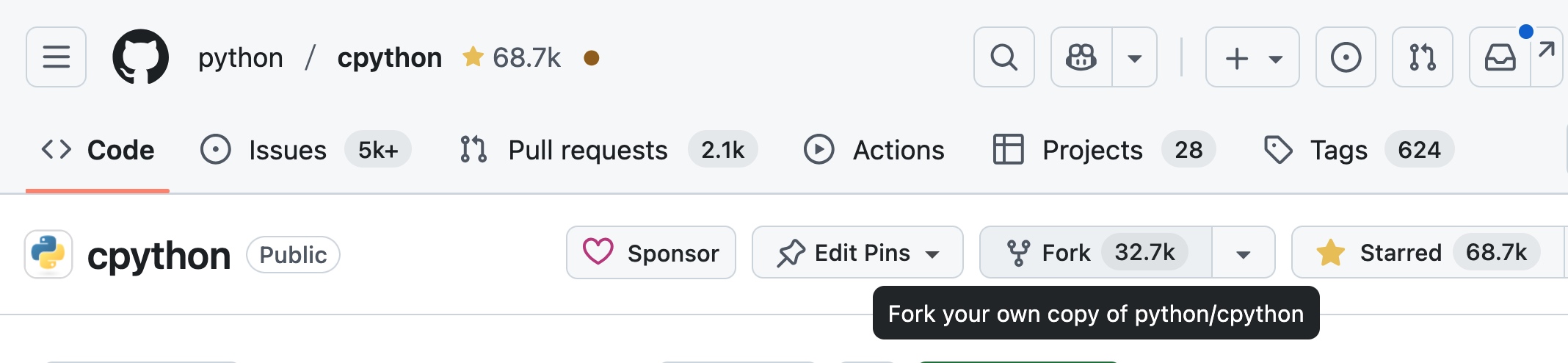The width and height of the screenshot is (1568, 363).
Task: Open the Tags tab showing 624
Action: [x=1358, y=150]
